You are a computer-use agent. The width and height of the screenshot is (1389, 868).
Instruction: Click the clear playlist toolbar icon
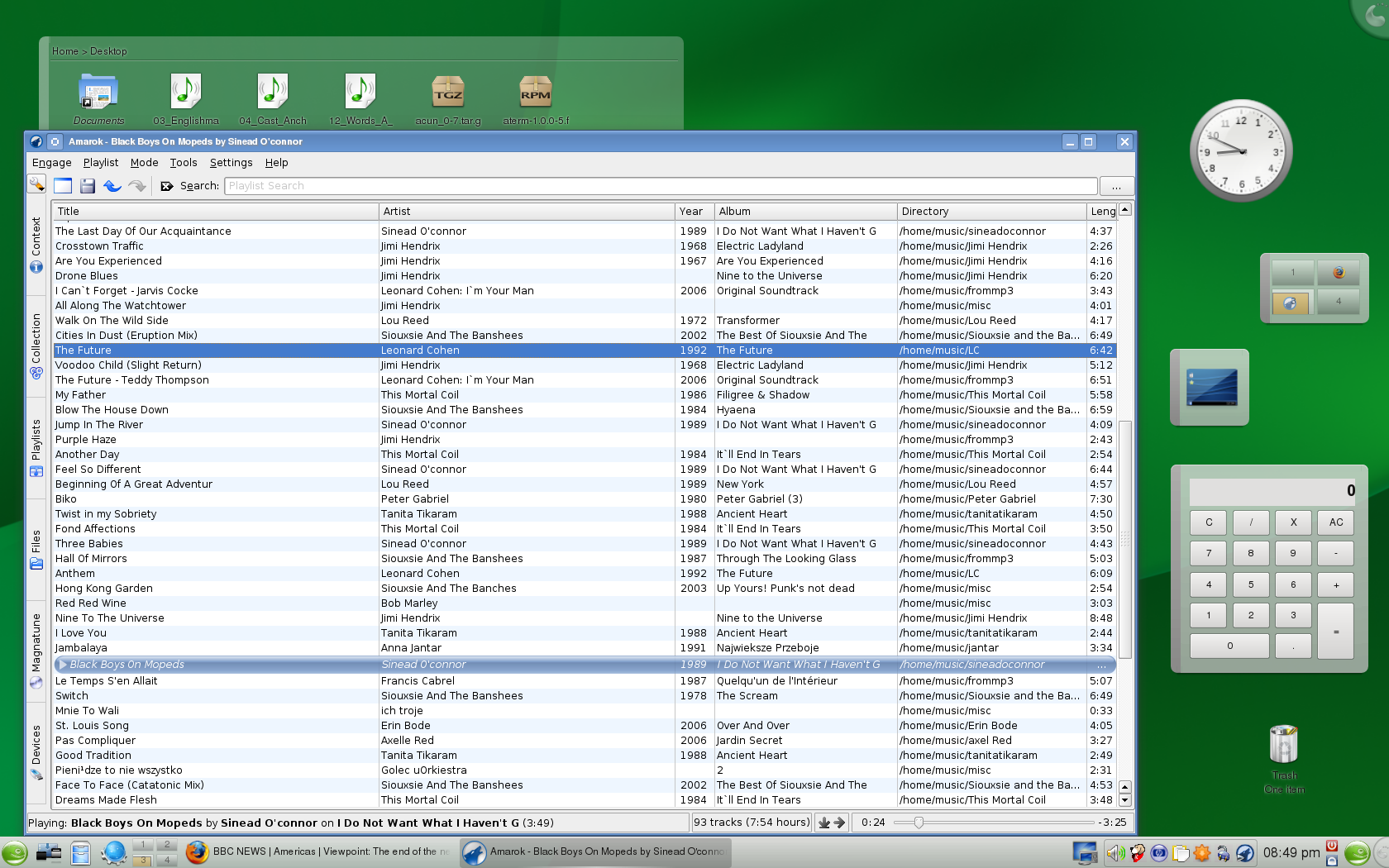click(63, 186)
